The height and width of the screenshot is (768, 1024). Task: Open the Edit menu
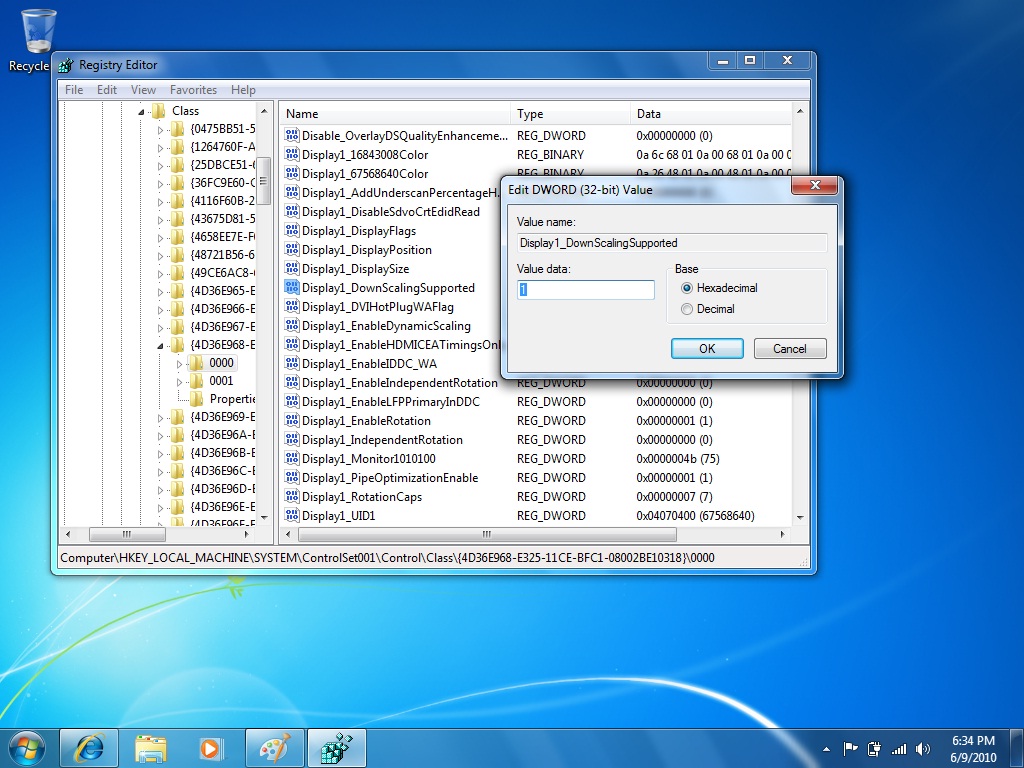[x=106, y=90]
